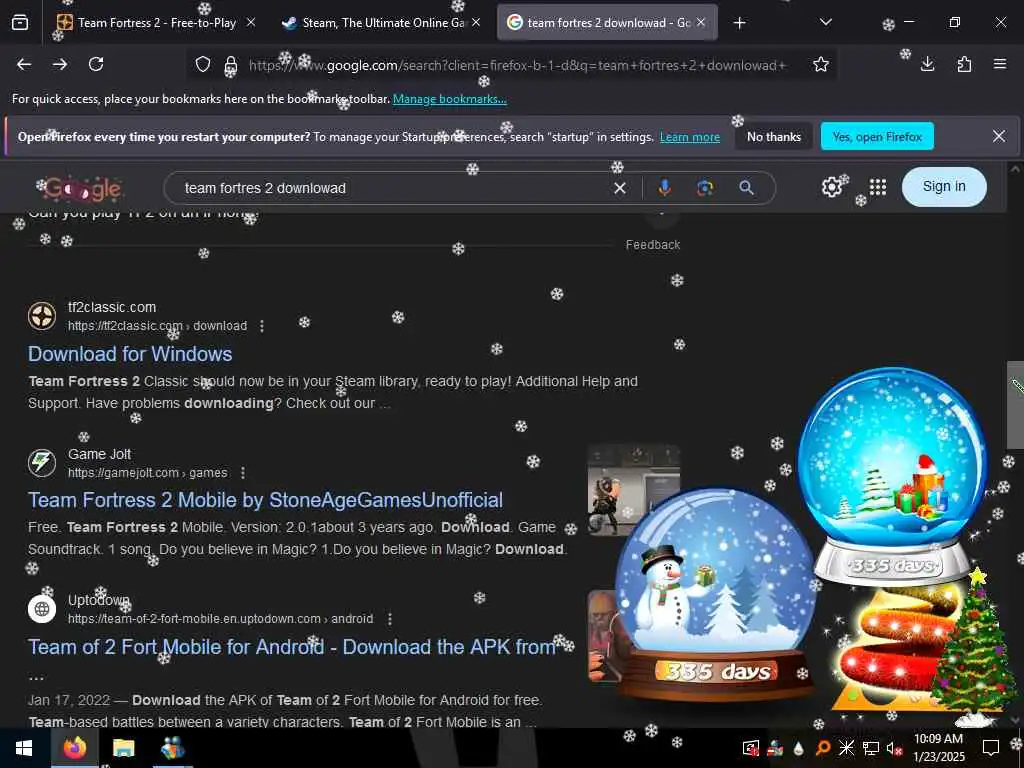Open the third taskbar application icon
The height and width of the screenshot is (768, 1024).
(x=172, y=748)
